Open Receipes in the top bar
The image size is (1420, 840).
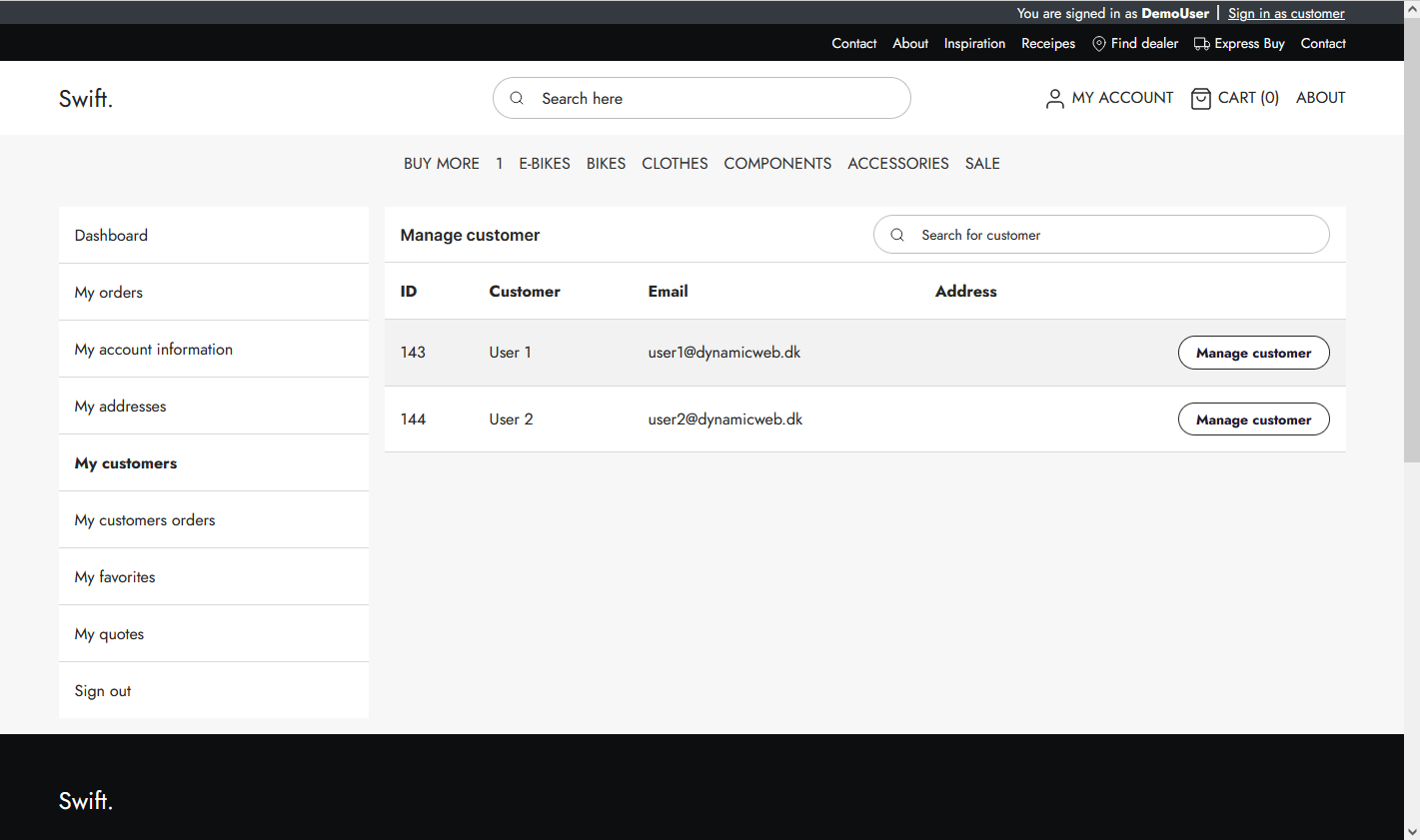(1048, 43)
